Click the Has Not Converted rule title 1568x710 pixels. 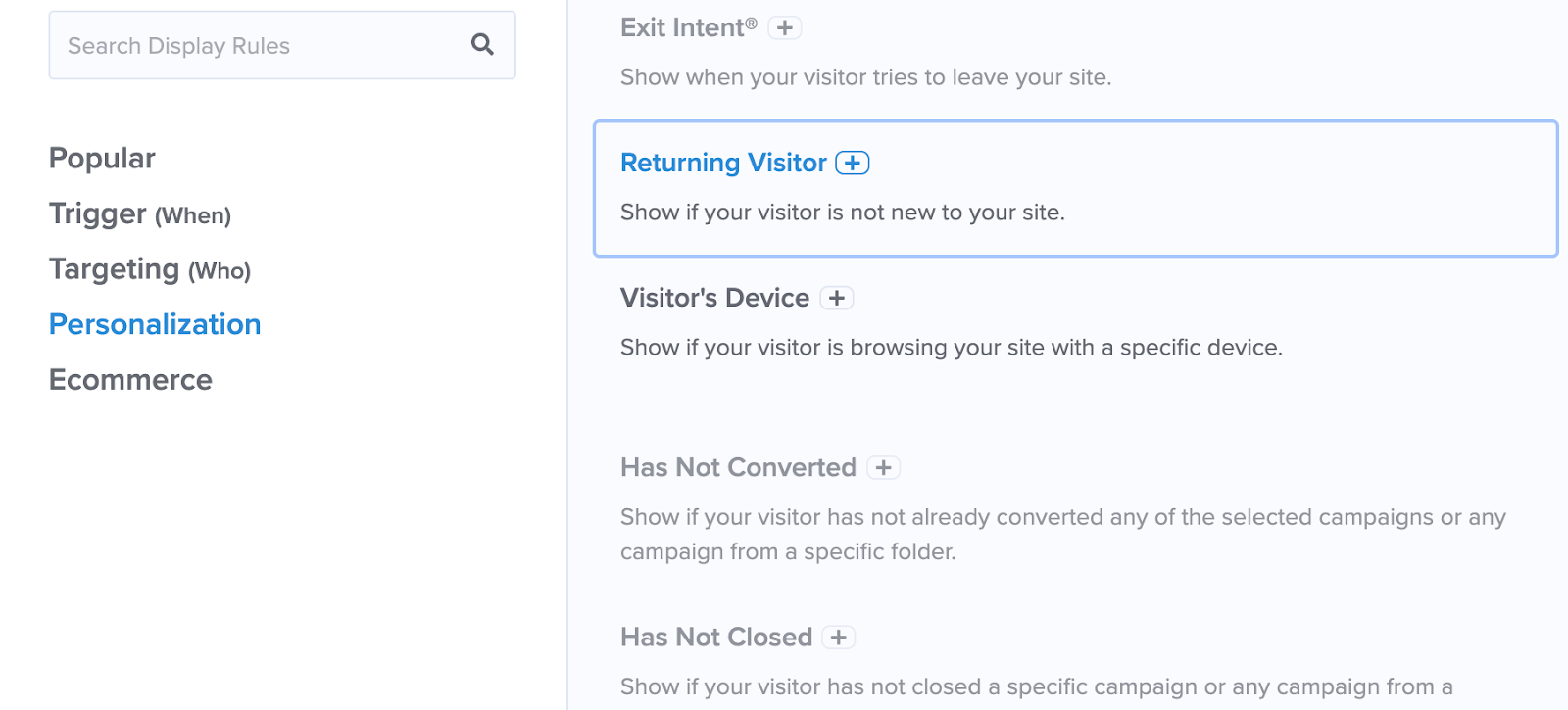pyautogui.click(x=738, y=467)
